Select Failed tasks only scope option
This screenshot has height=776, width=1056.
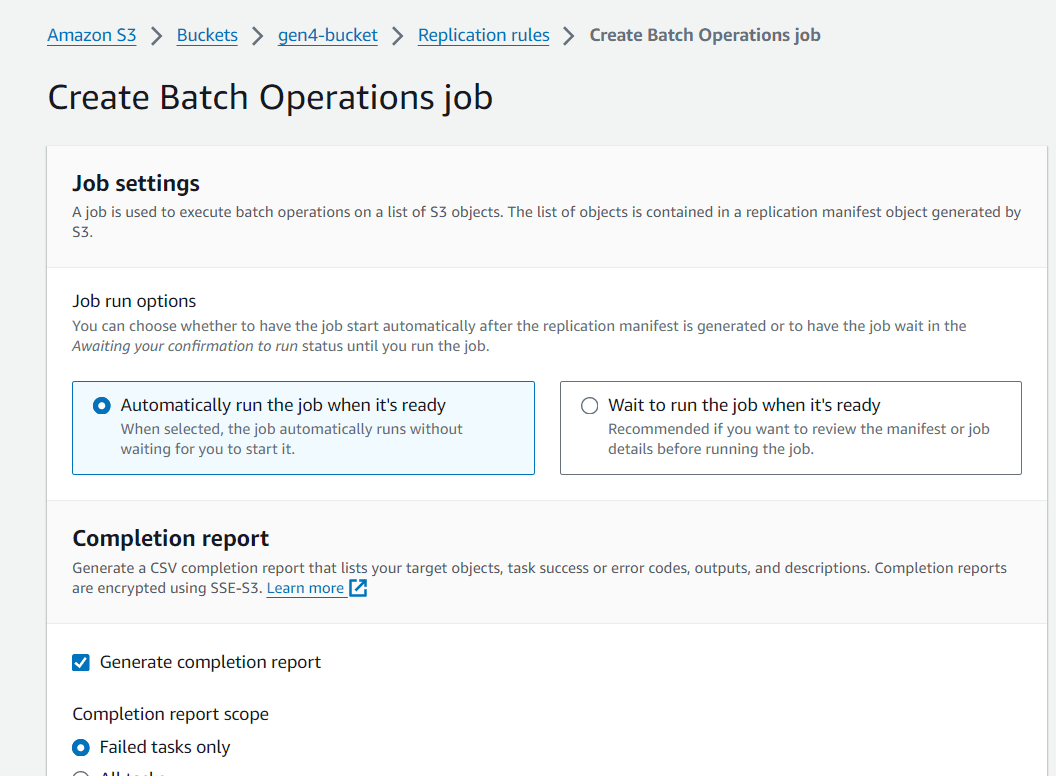tap(81, 748)
